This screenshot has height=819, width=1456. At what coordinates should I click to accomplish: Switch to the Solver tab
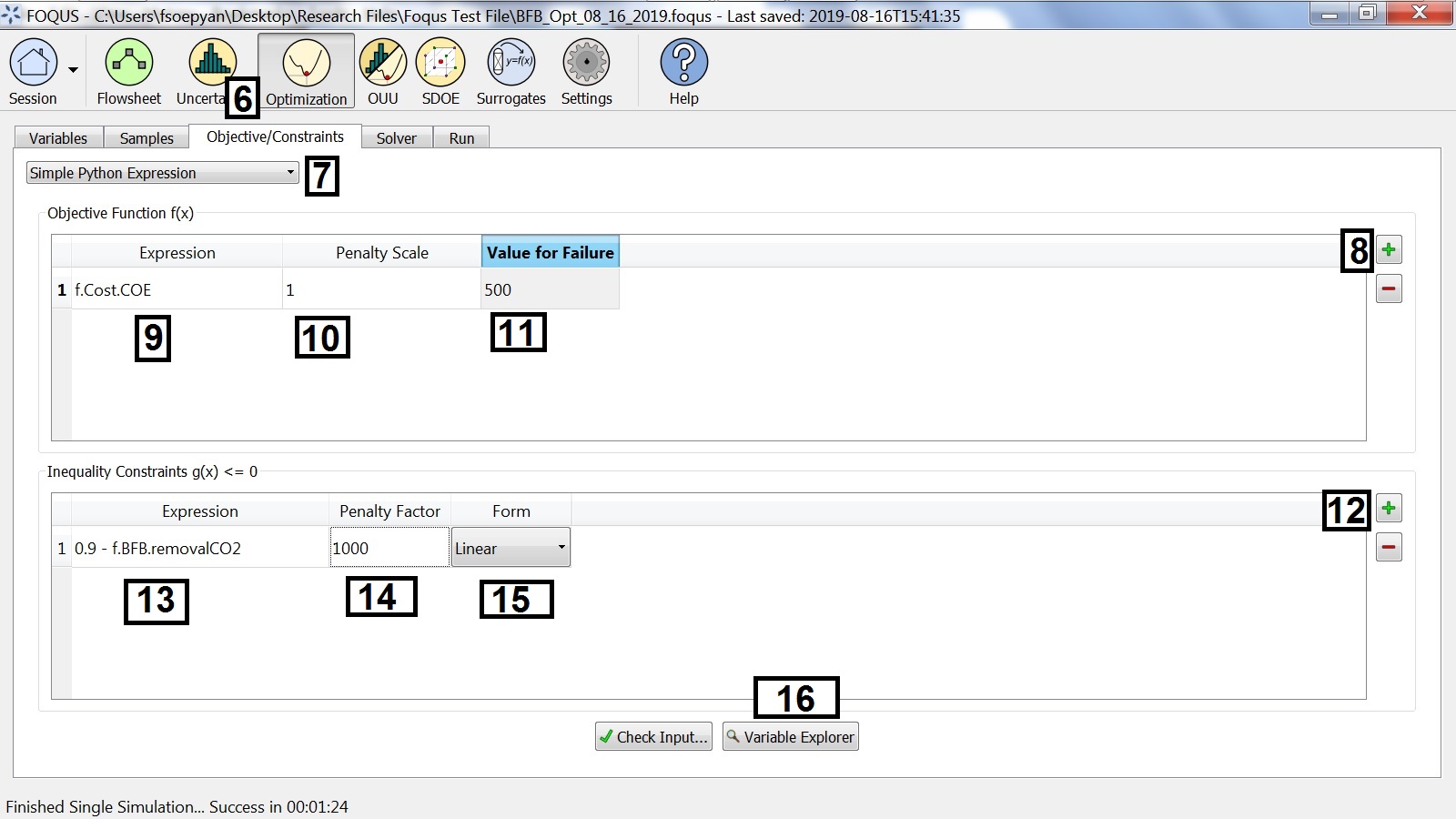click(x=396, y=138)
